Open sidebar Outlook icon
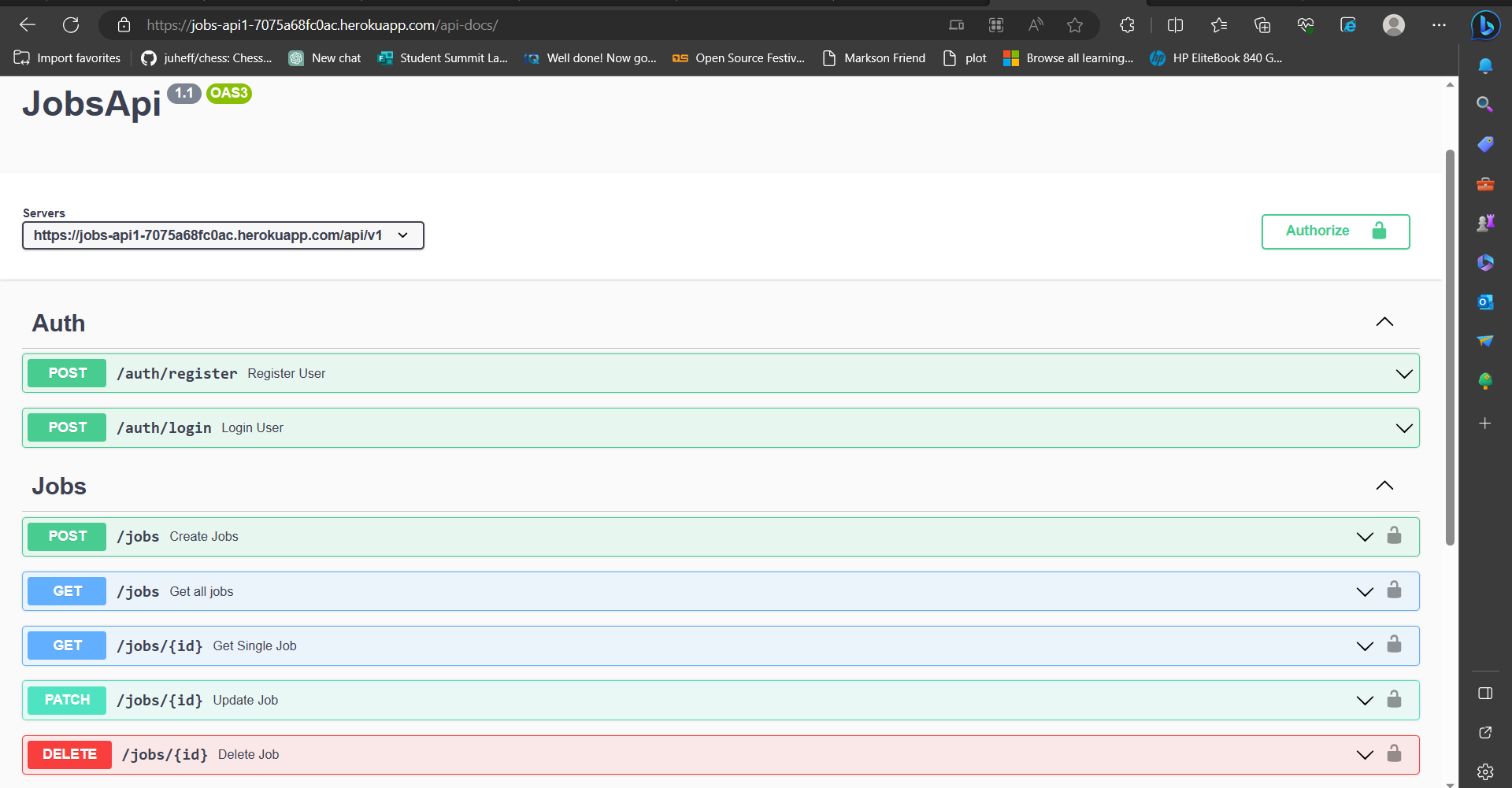 pos(1485,302)
